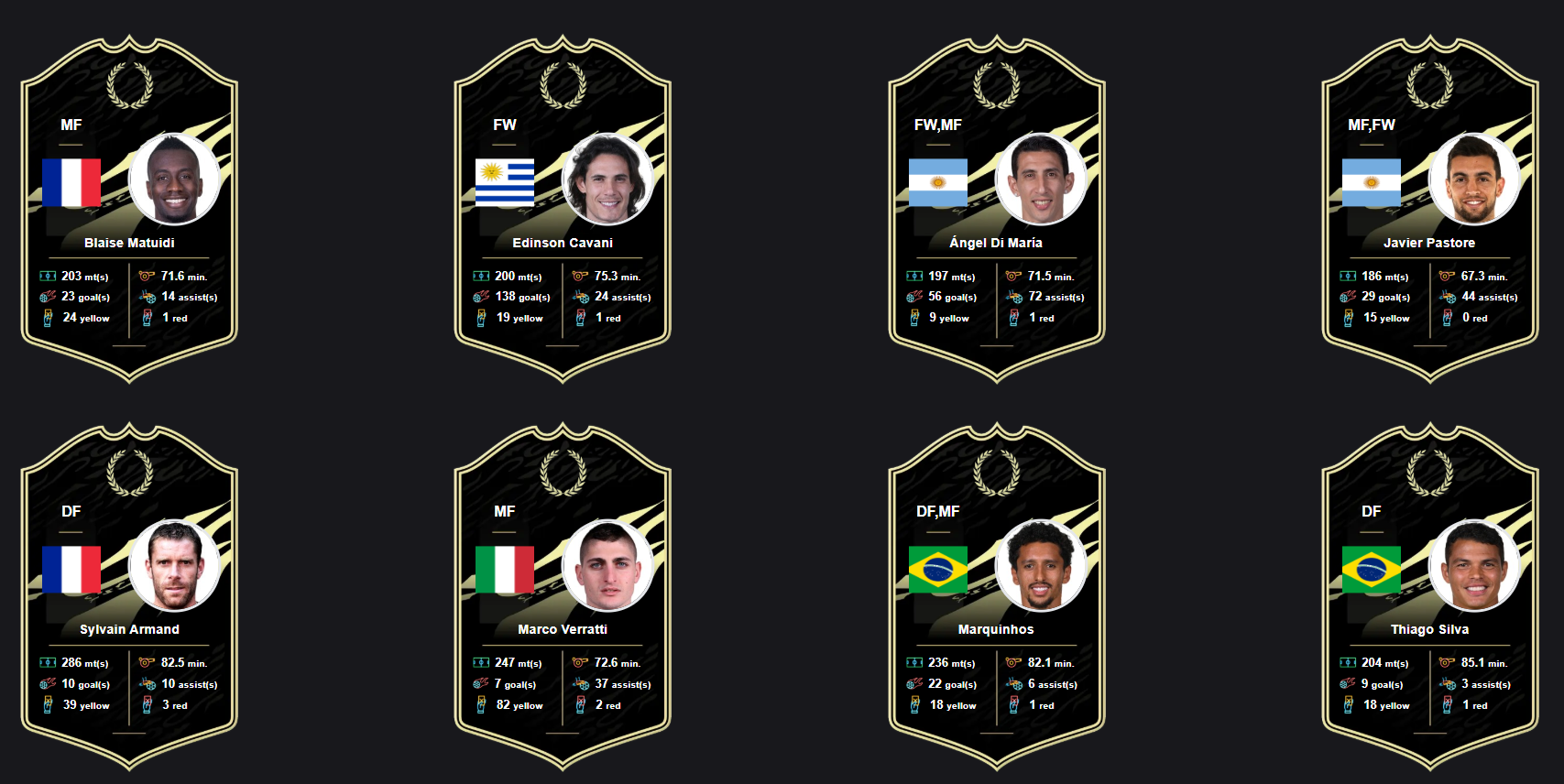Click the red card icon on Thiago Silva's card
The height and width of the screenshot is (784, 1564).
pos(1448,704)
